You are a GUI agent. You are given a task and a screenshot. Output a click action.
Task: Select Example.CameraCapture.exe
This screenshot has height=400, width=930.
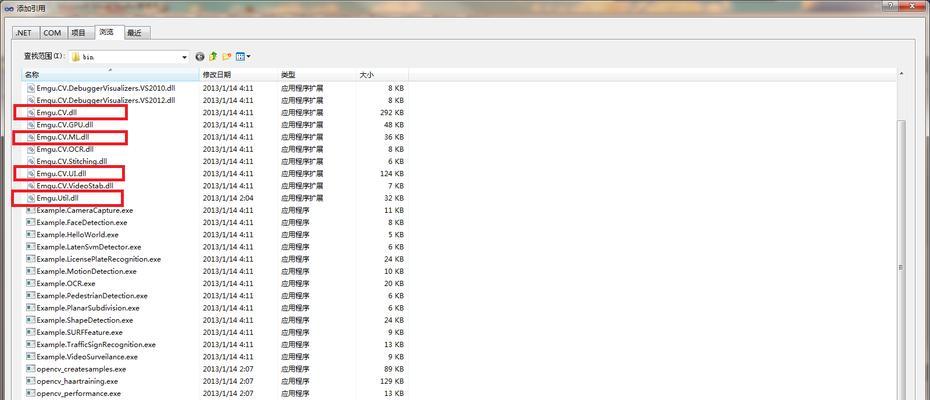[85, 210]
